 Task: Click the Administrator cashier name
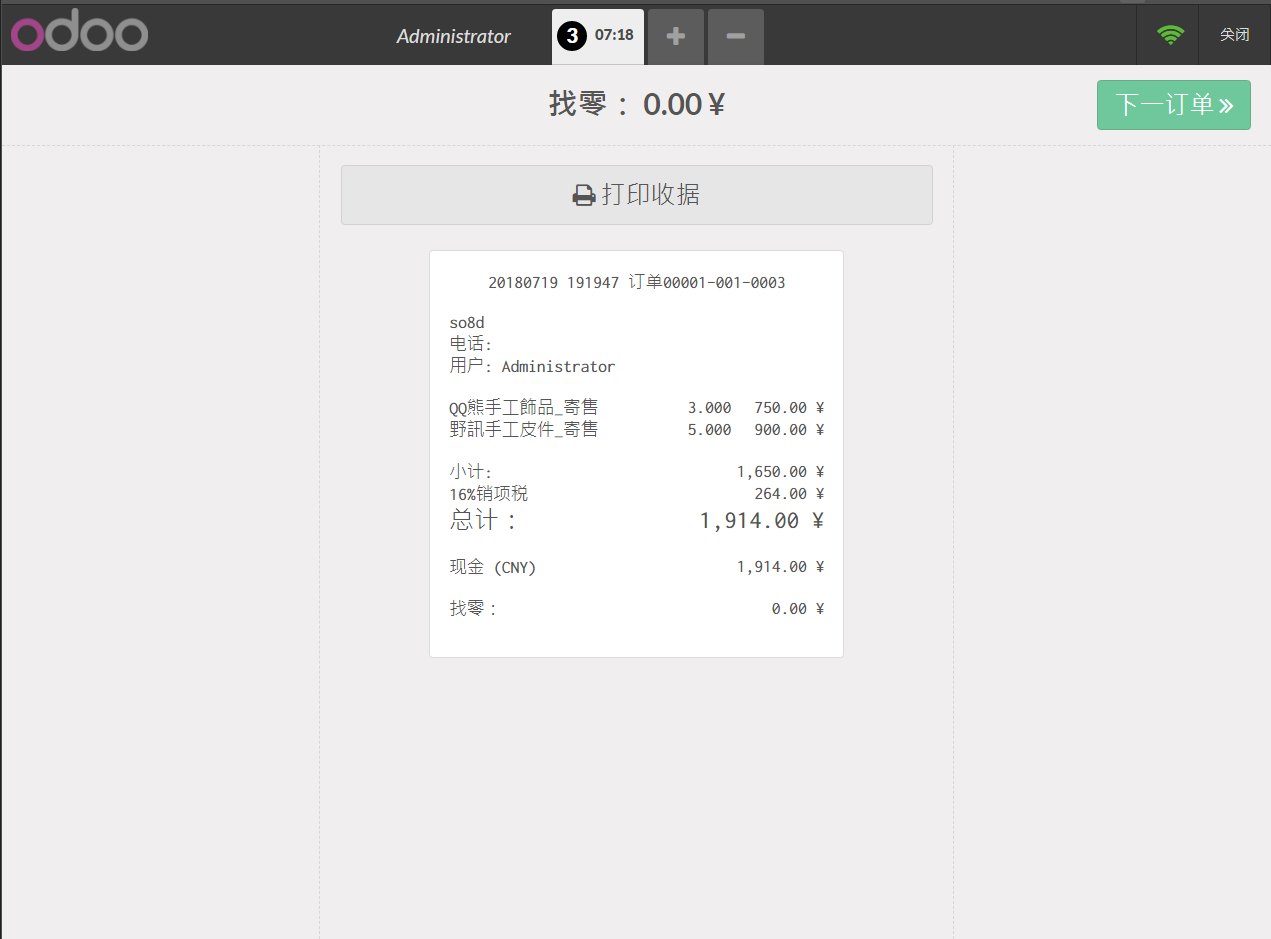453,36
